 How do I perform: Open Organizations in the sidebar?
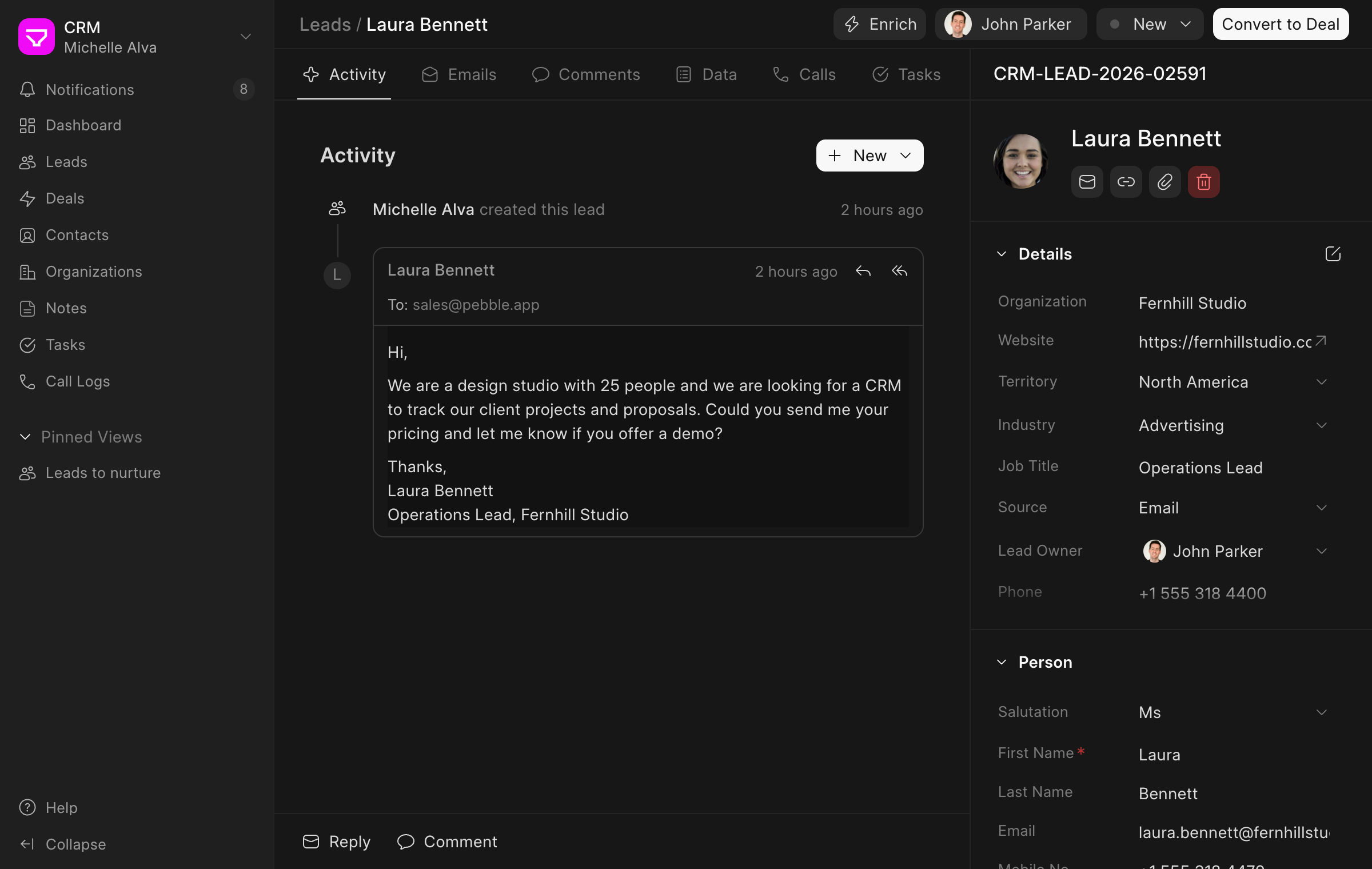point(137,272)
